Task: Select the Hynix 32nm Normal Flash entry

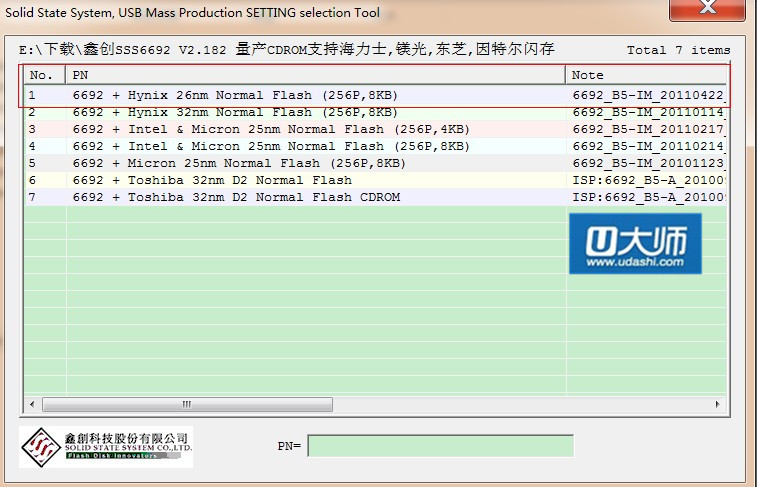Action: (x=234, y=112)
